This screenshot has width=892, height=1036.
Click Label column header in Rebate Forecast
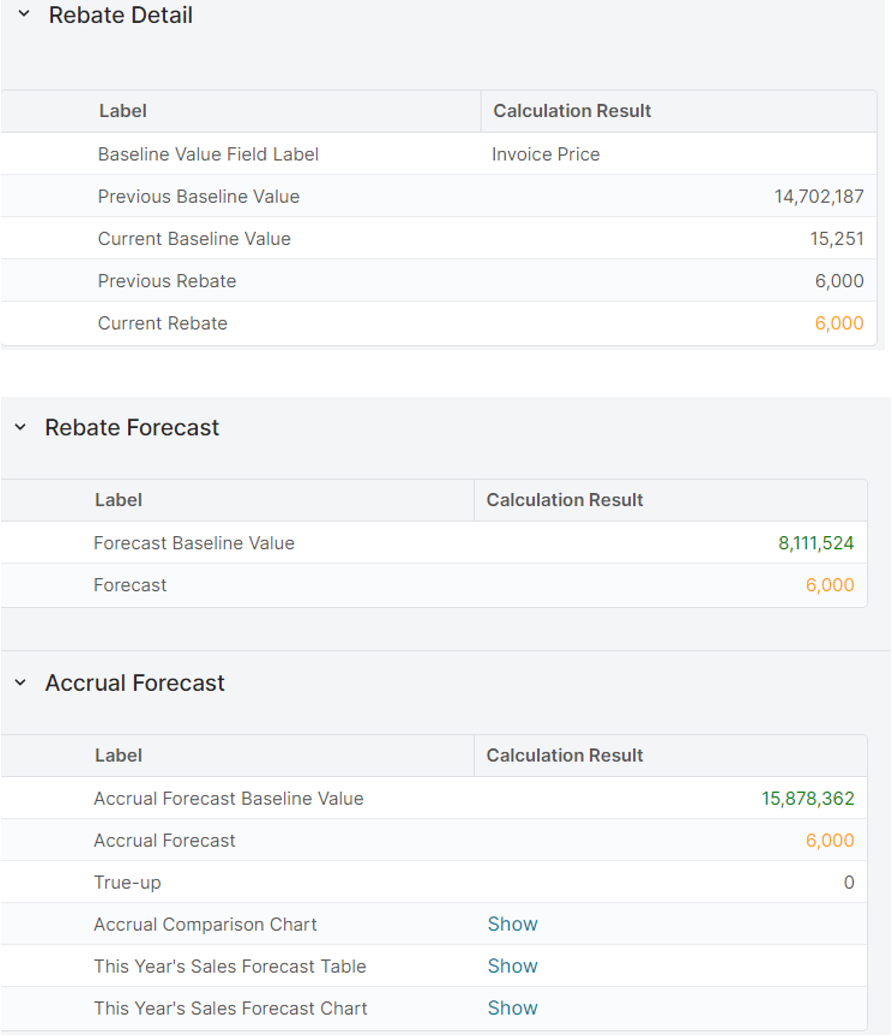pyautogui.click(x=118, y=500)
